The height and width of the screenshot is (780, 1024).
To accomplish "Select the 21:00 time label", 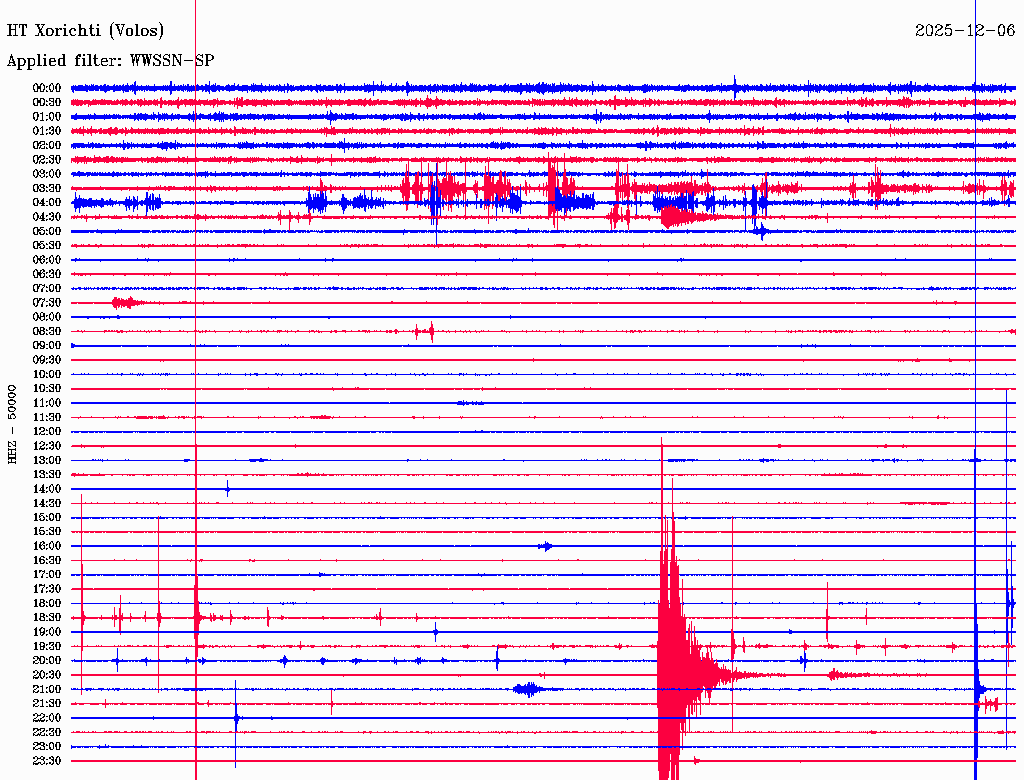I will click(x=47, y=689).
